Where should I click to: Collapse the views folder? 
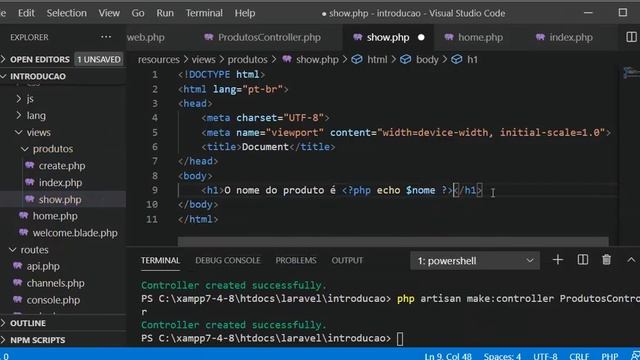[x=18, y=132]
